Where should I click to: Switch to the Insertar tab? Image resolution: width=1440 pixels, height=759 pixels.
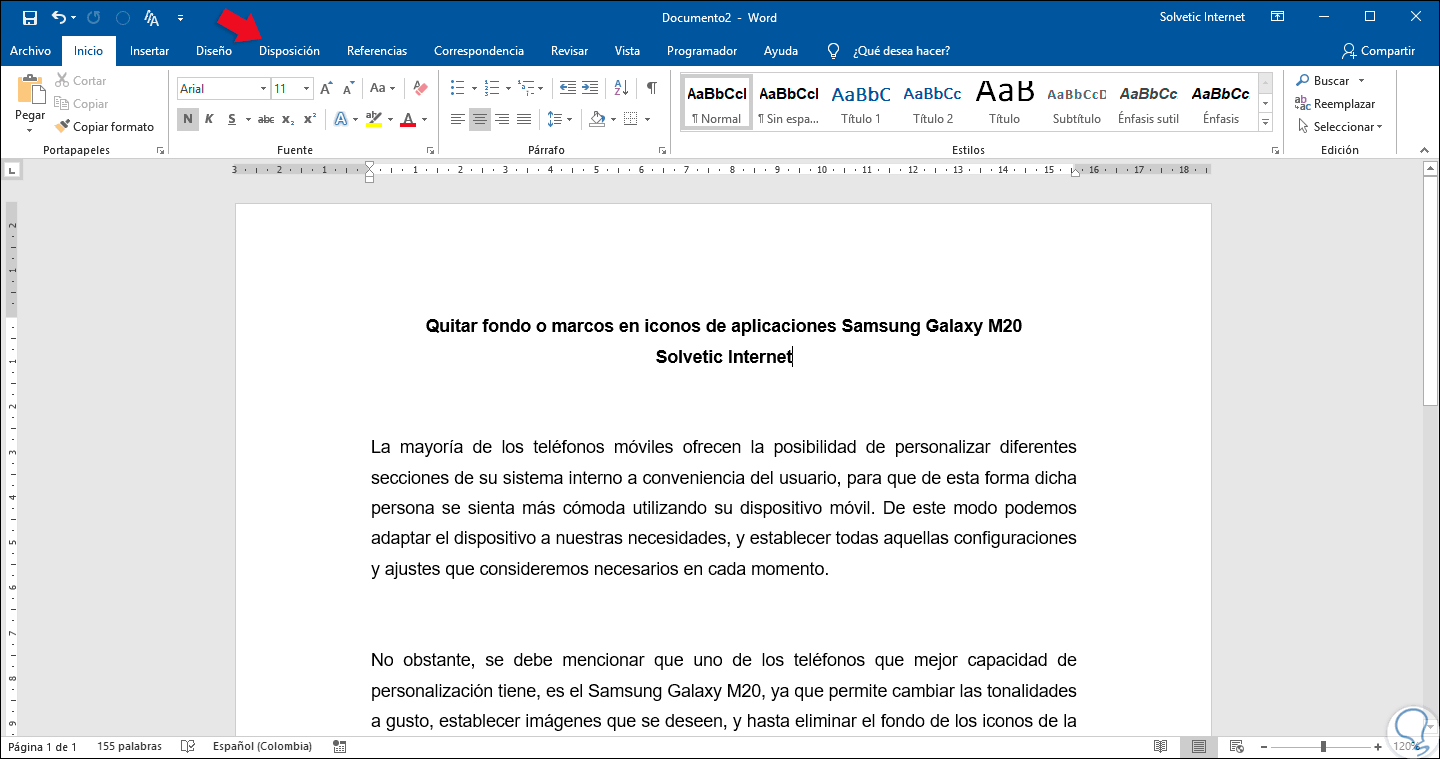tap(149, 51)
